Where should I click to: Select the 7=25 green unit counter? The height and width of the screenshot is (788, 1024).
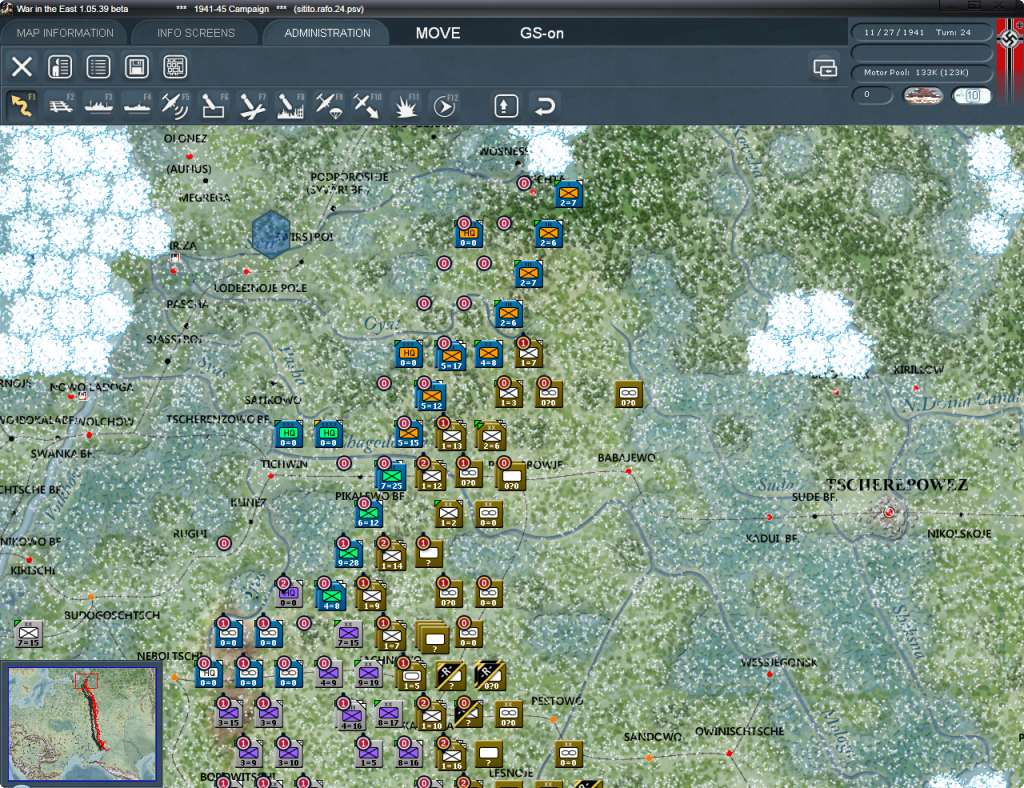pyautogui.click(x=391, y=477)
